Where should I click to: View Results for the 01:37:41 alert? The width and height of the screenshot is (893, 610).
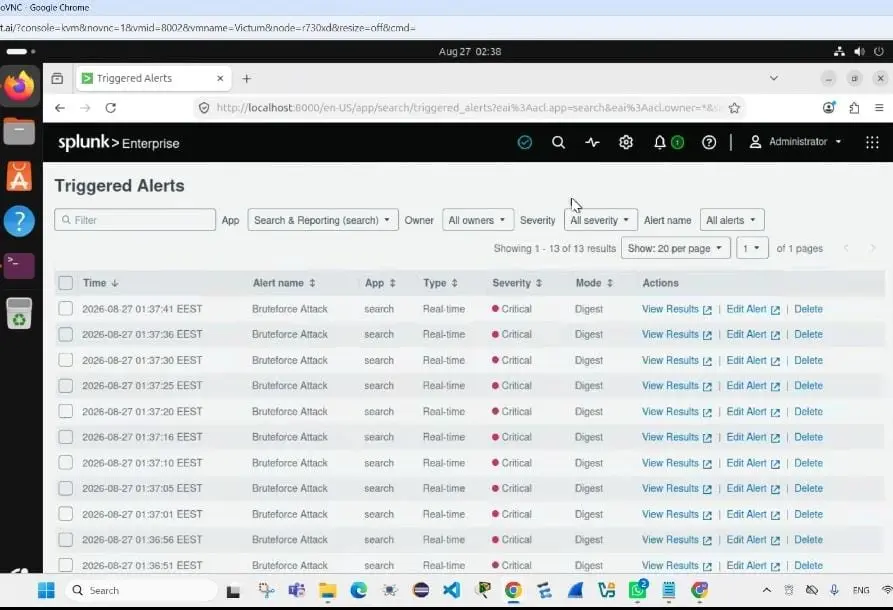[677, 309]
